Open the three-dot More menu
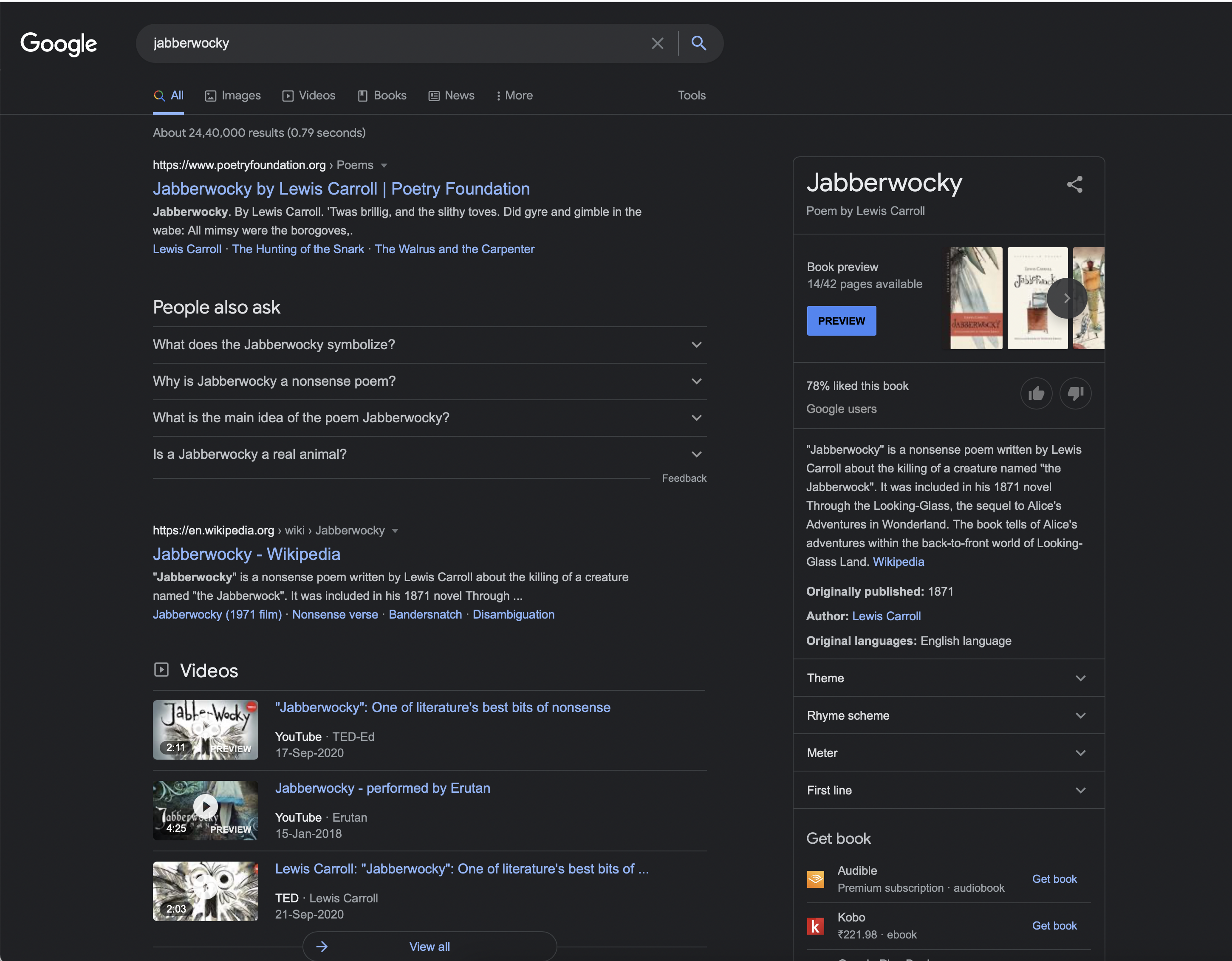Screen dimensions: 1232x961 pos(514,96)
